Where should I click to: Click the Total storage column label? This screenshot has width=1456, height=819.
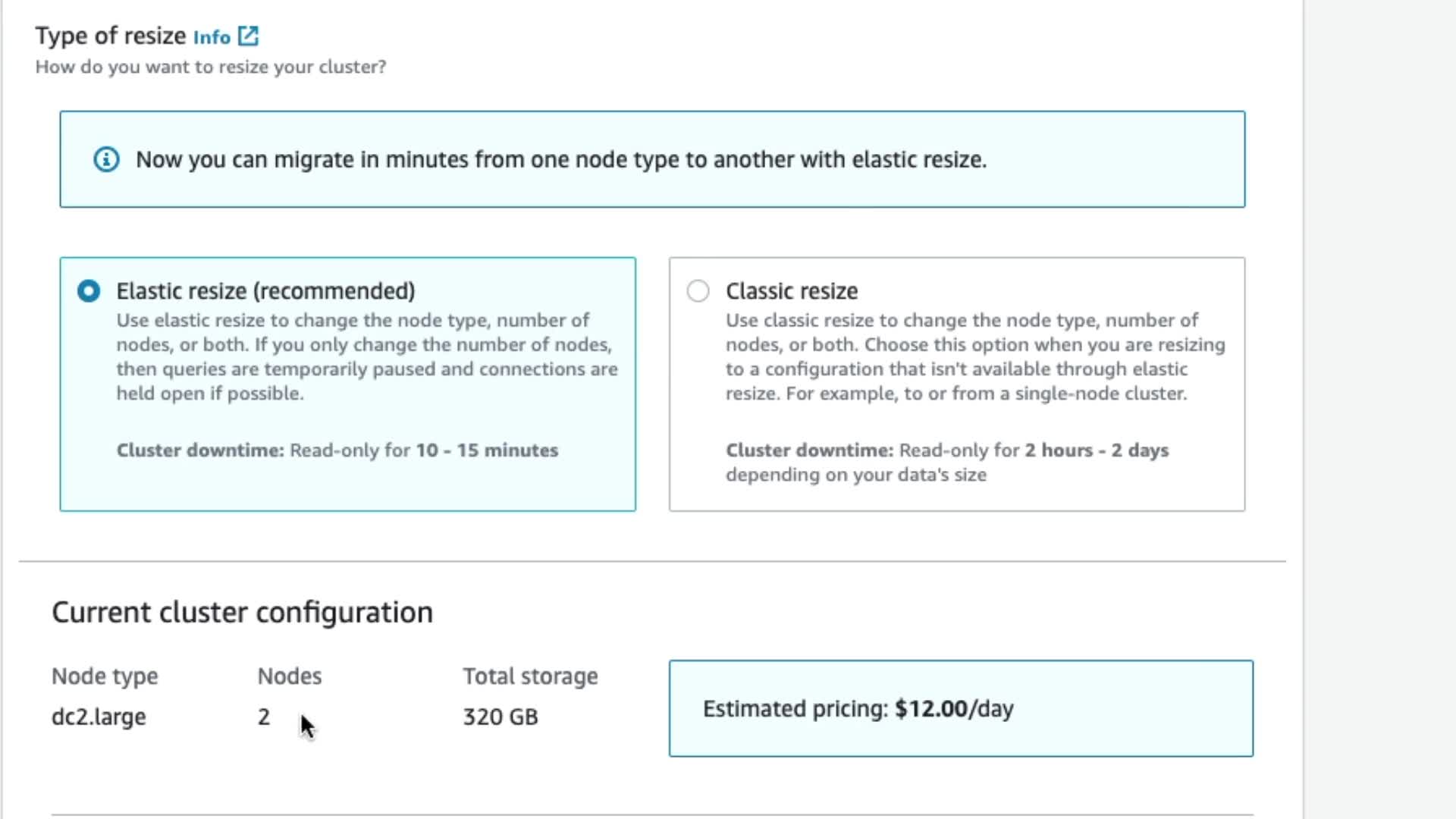point(530,676)
